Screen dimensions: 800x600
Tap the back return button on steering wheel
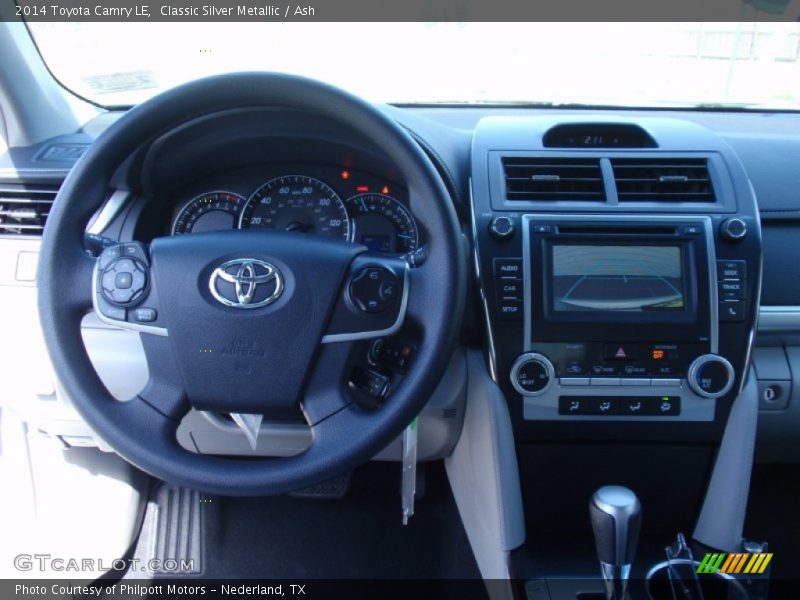[x=133, y=250]
